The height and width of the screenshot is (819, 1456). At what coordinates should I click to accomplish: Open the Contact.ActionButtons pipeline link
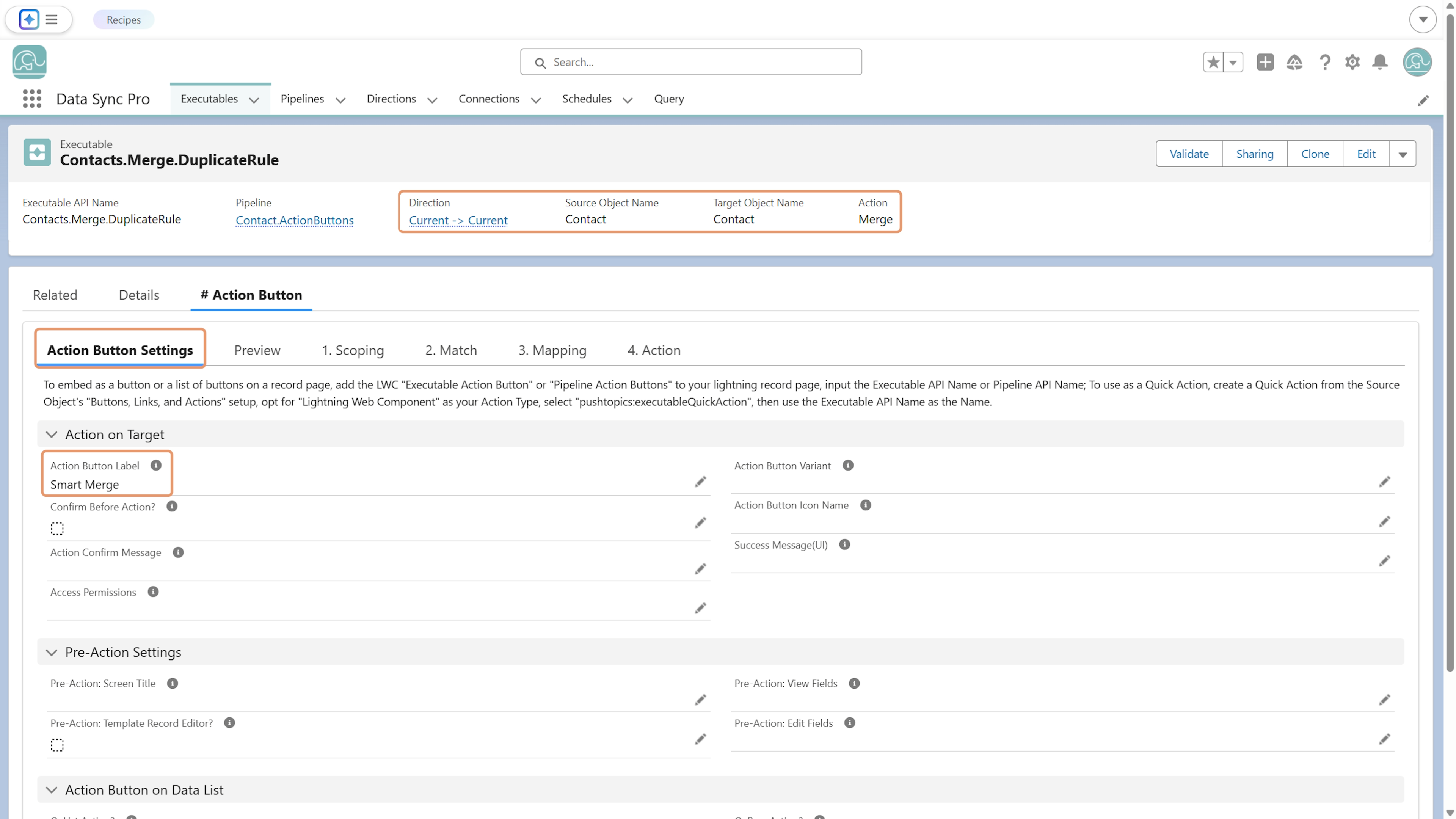tap(295, 220)
